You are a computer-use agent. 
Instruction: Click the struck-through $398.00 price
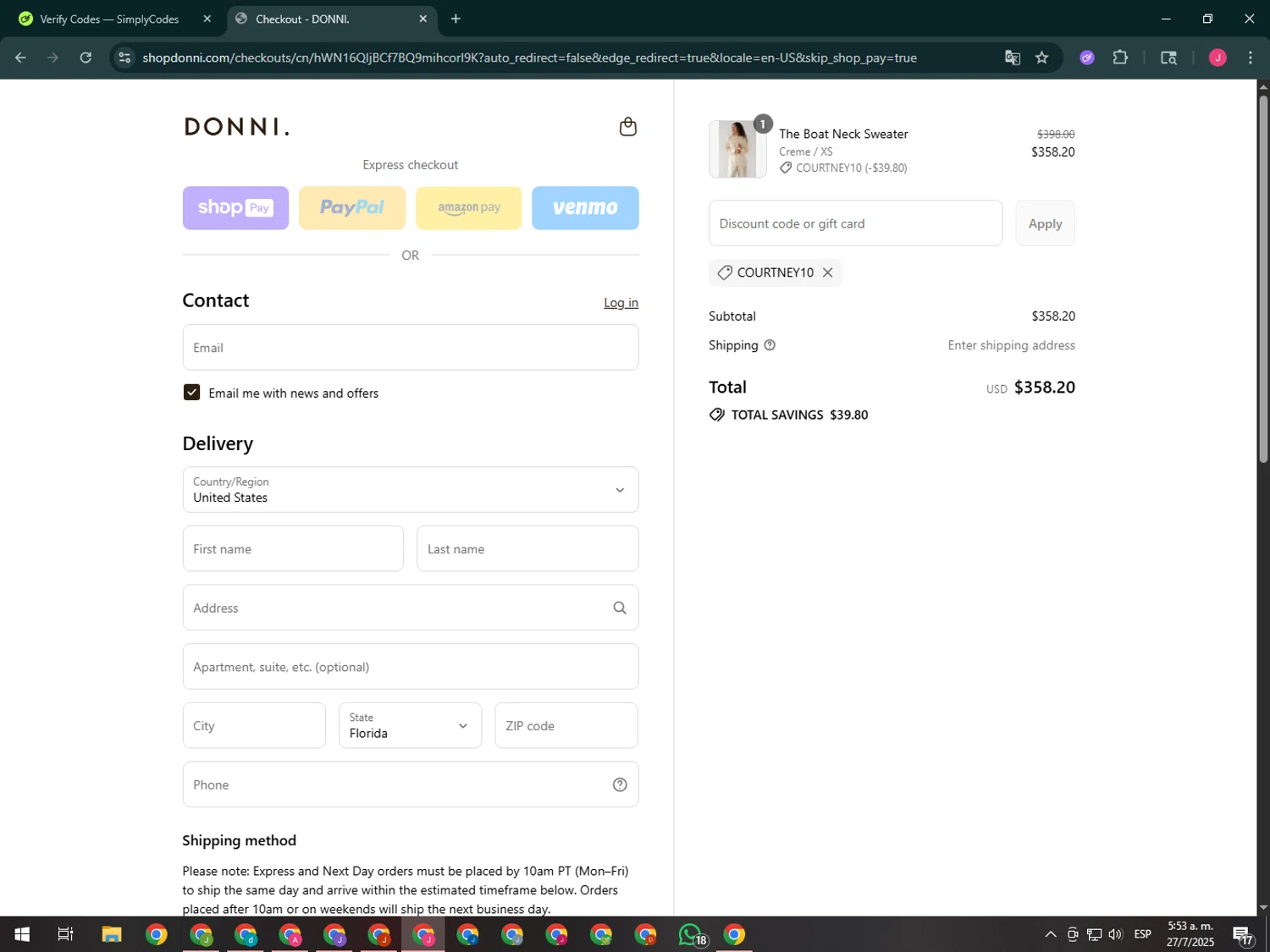[x=1056, y=134]
